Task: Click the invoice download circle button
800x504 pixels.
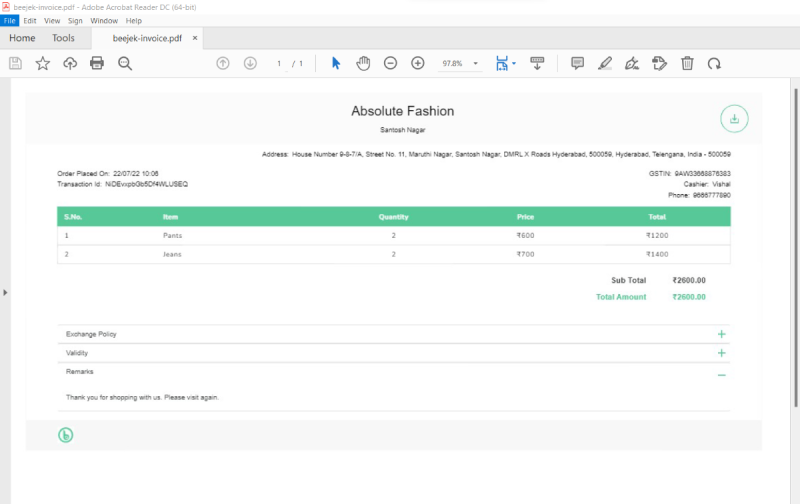Action: point(734,119)
